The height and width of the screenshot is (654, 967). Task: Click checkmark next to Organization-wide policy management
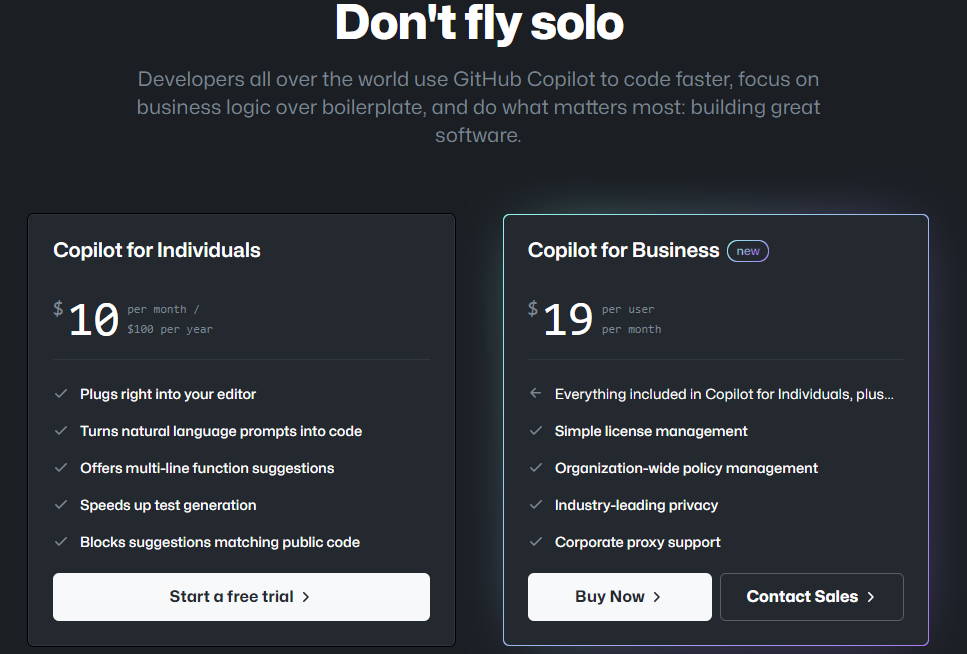536,468
